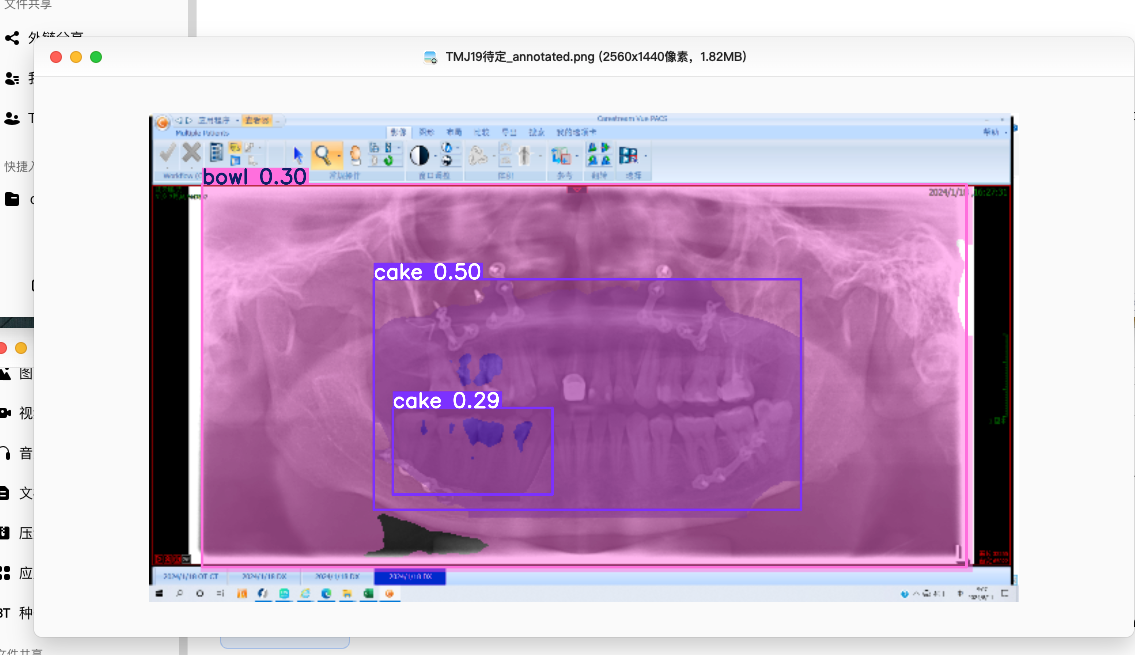The width and height of the screenshot is (1135, 655).
Task: Click the image file icon in the title bar
Action: (x=430, y=57)
